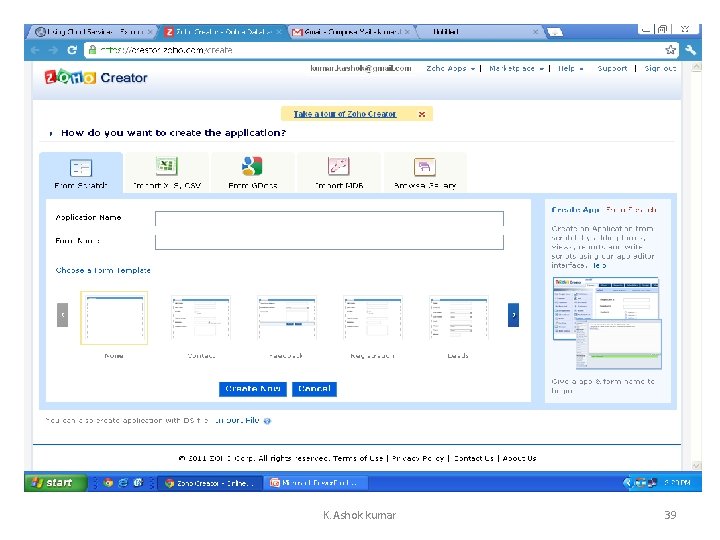The image size is (720, 540).
Task: Show next form templates with right arrow
Action: click(513, 315)
